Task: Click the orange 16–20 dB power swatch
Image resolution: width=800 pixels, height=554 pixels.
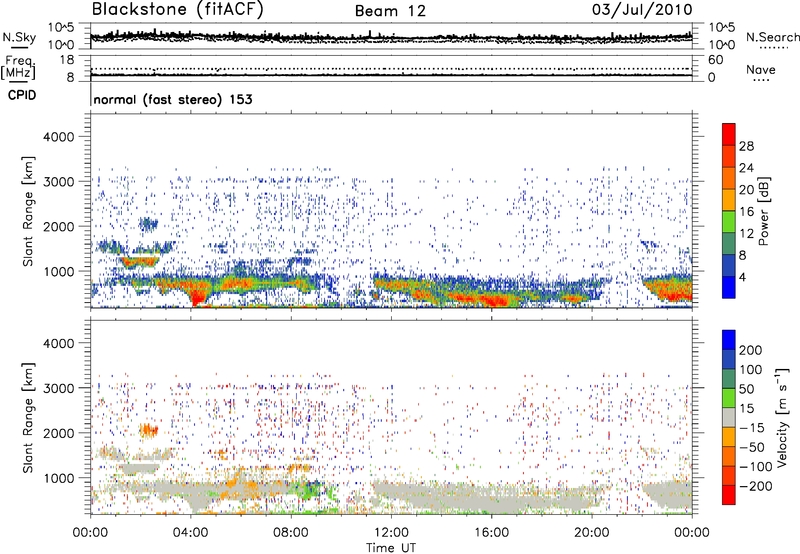Action: coord(729,200)
